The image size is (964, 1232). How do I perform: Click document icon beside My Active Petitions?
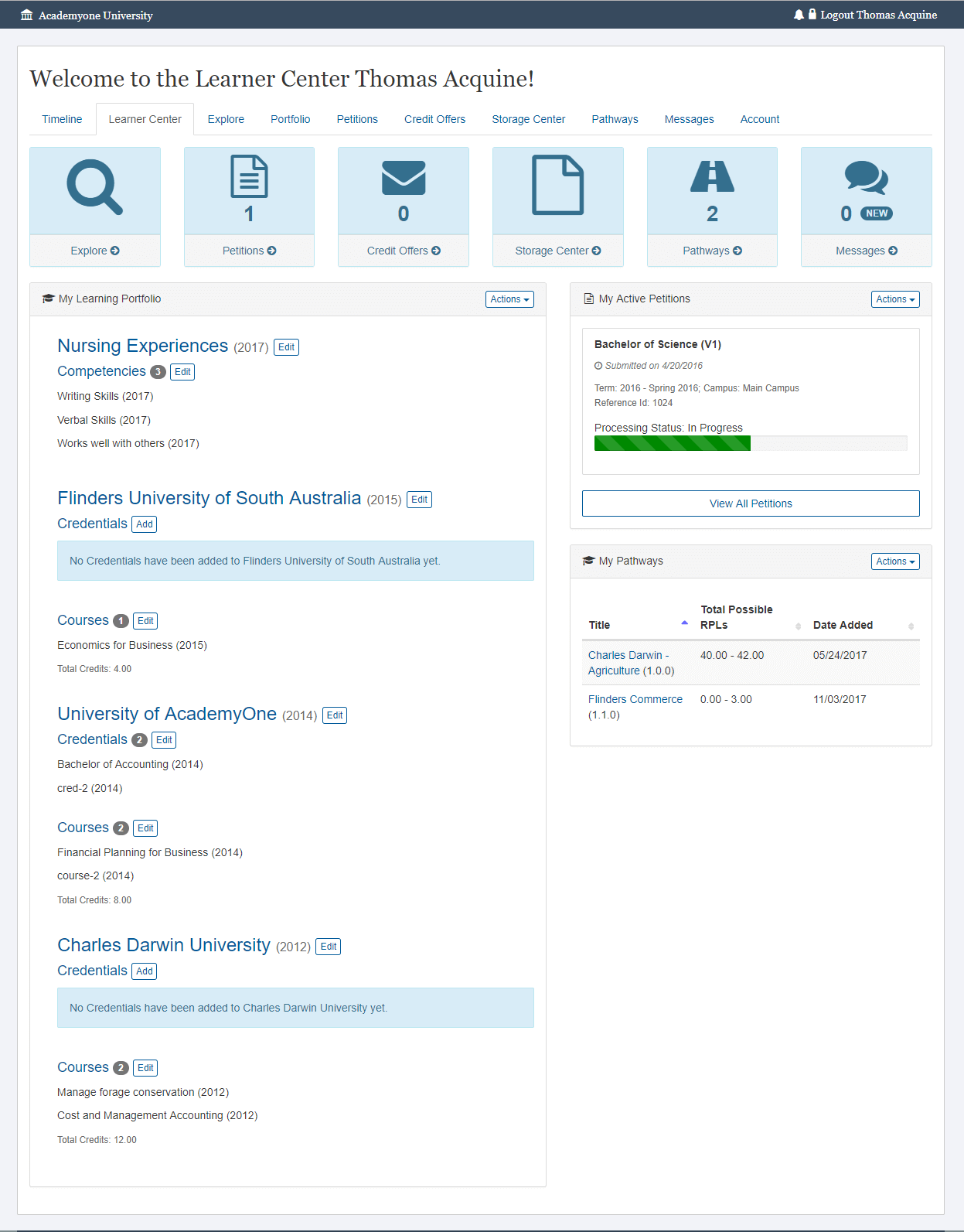589,299
